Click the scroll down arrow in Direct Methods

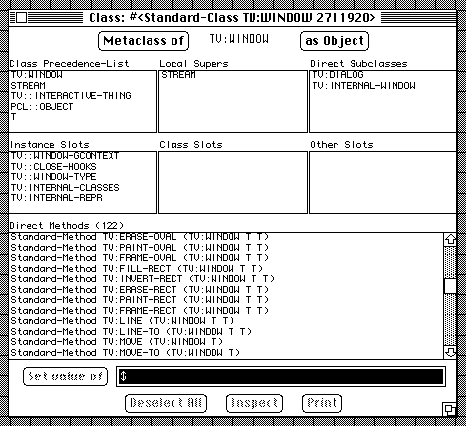(450, 352)
